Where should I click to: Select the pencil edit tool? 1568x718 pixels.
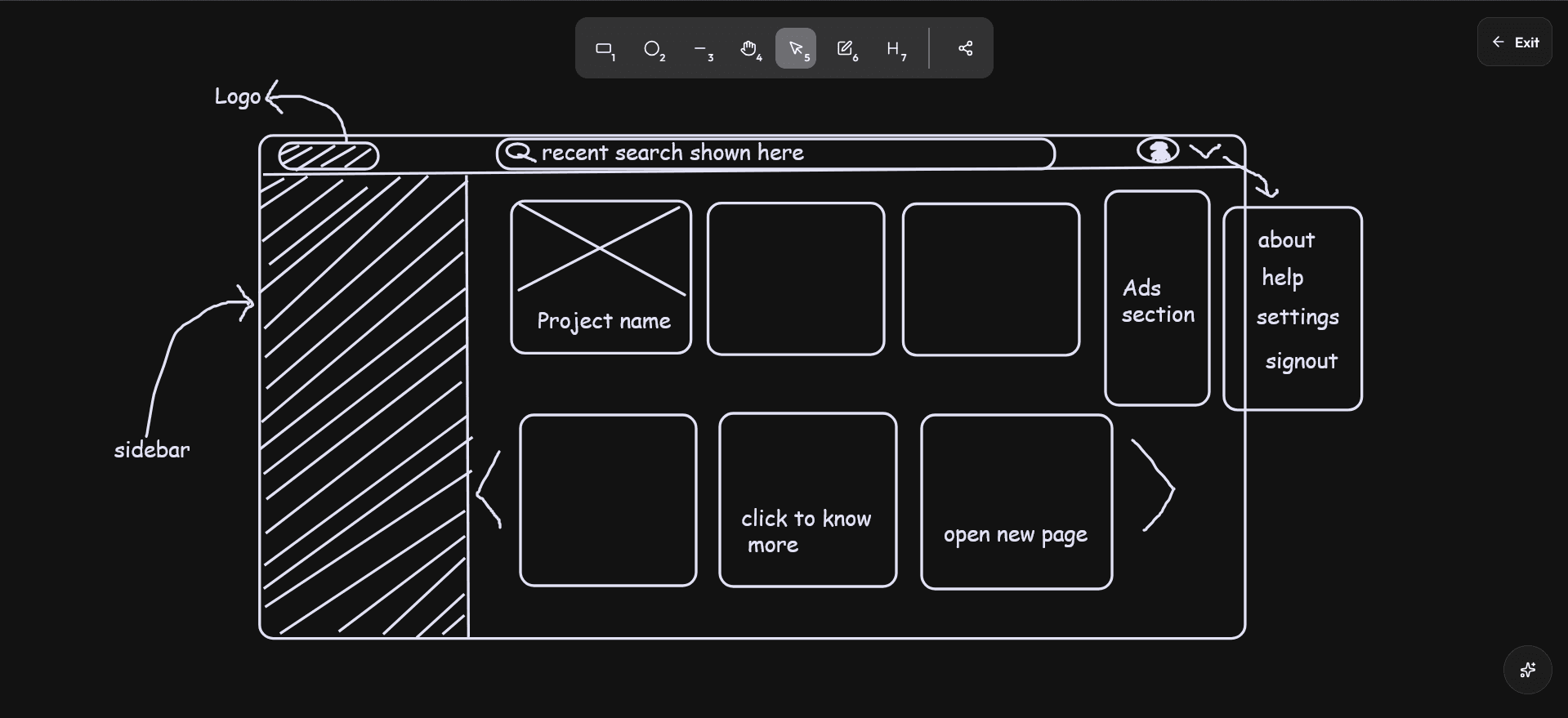pyautogui.click(x=847, y=49)
